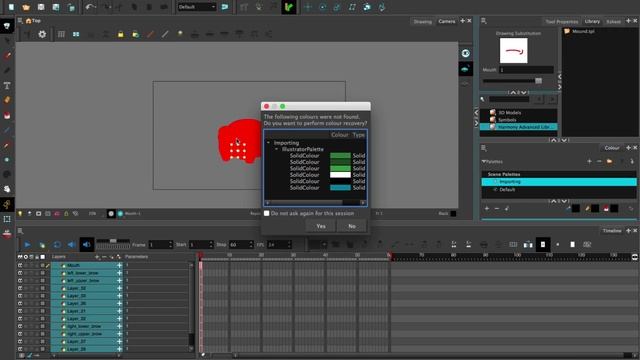The height and width of the screenshot is (360, 640).
Task: Collapse the IllustratorPalette node in dialog
Action: click(x=276, y=149)
